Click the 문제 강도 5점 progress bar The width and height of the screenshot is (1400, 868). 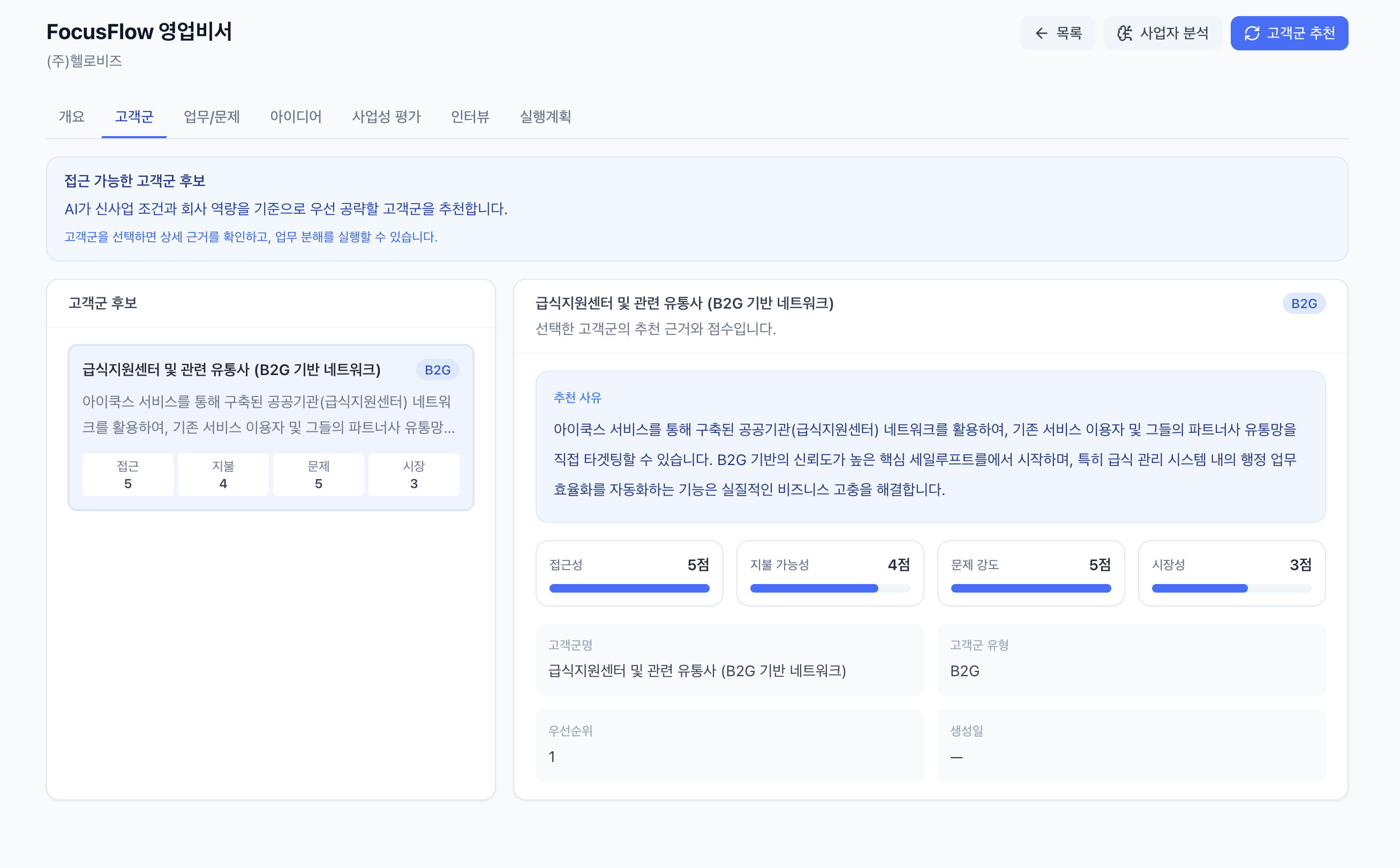(1030, 588)
